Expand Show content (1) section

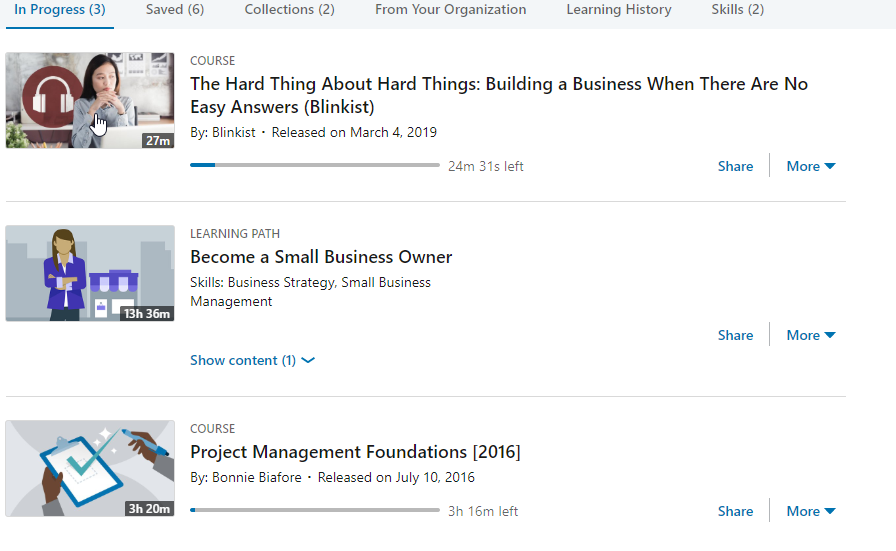252,360
